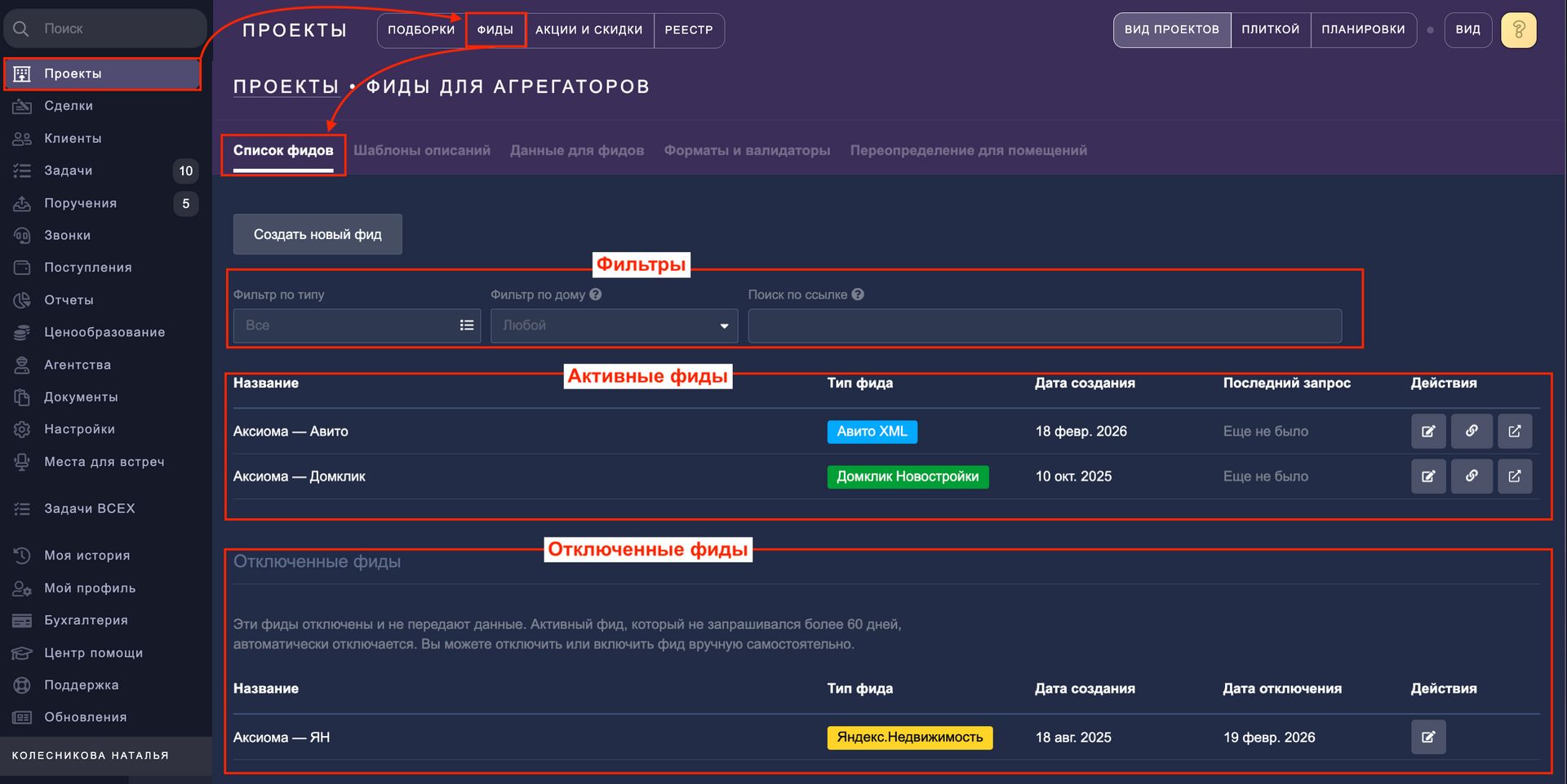This screenshot has height=784, width=1567.
Task: Click help icon next to Фильтр по дому
Action: 596,295
